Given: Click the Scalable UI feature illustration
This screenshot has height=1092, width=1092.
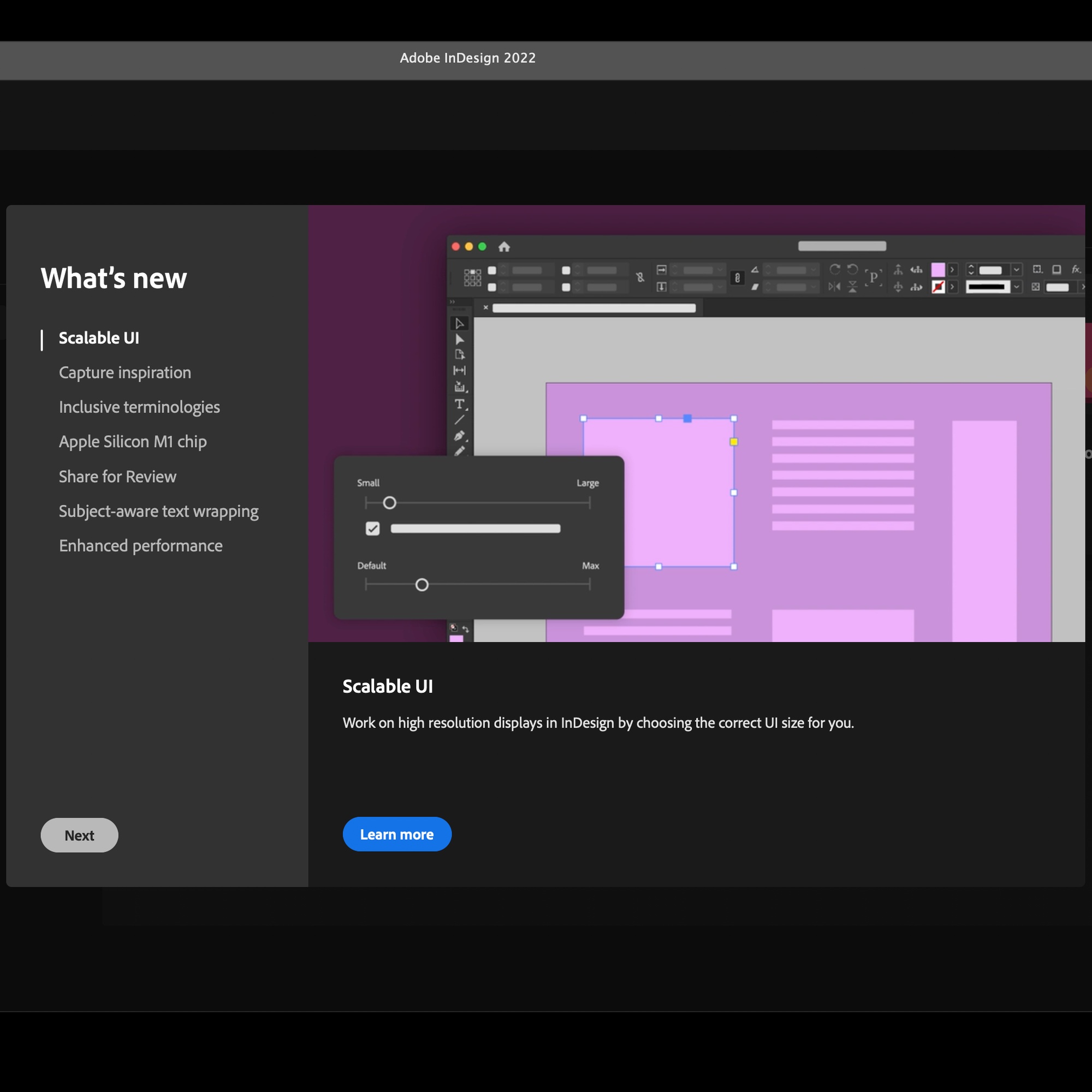Looking at the screenshot, I should tap(696, 423).
